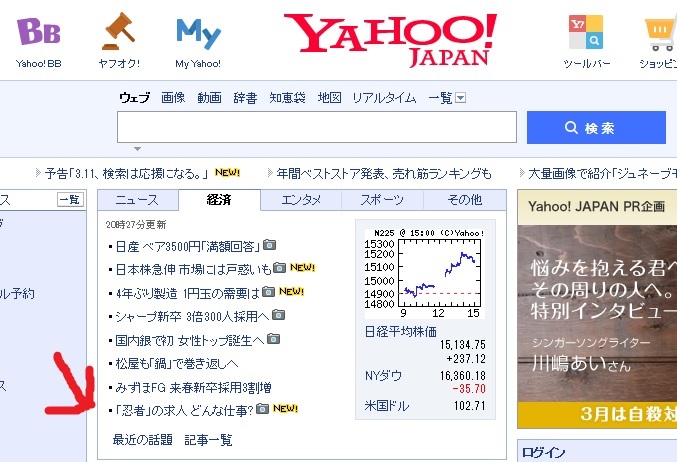
Task: Click camera icon beside 「忍者」の求人 headline
Action: click(263, 408)
